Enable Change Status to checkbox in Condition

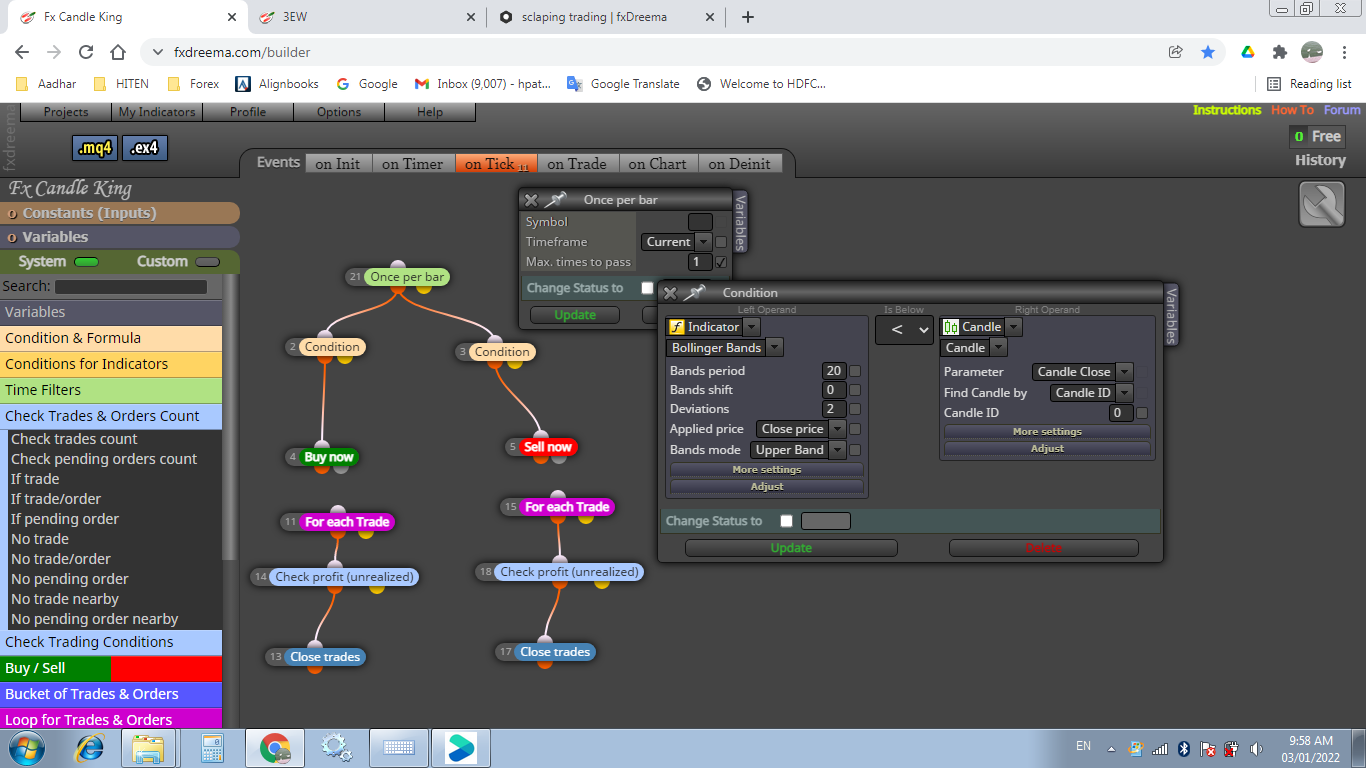(786, 521)
